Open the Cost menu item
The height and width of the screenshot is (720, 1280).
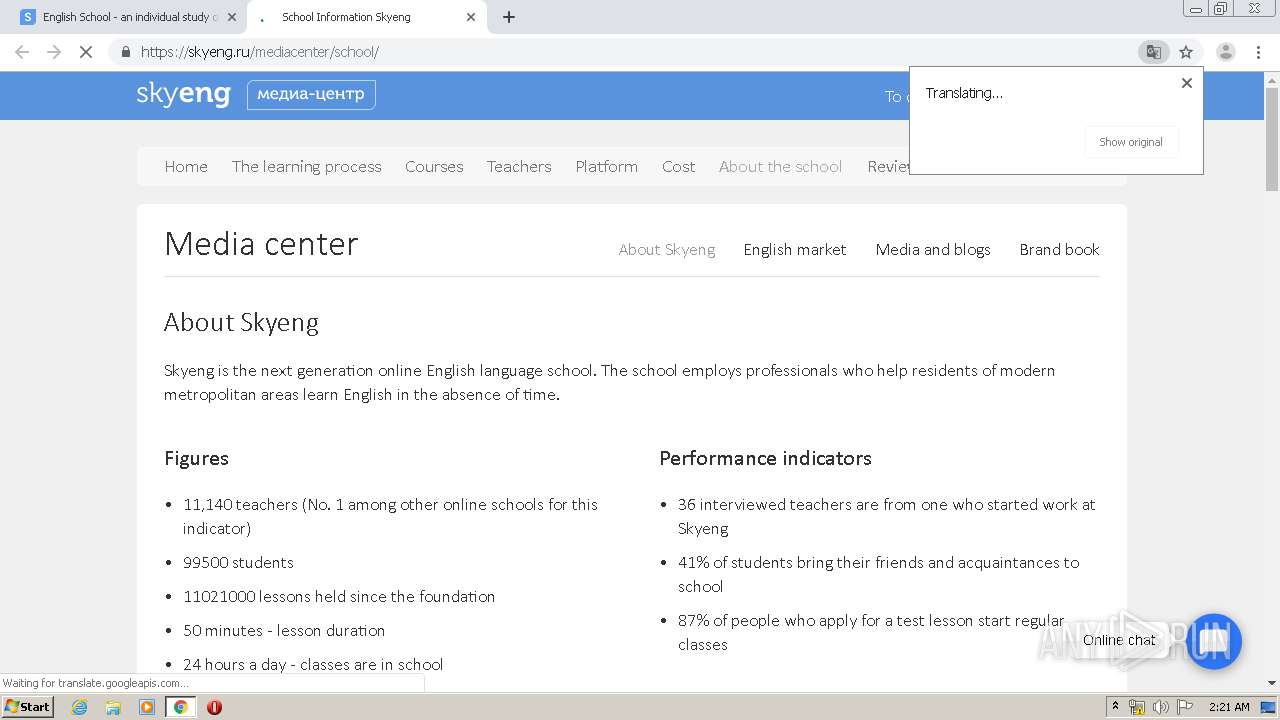678,167
